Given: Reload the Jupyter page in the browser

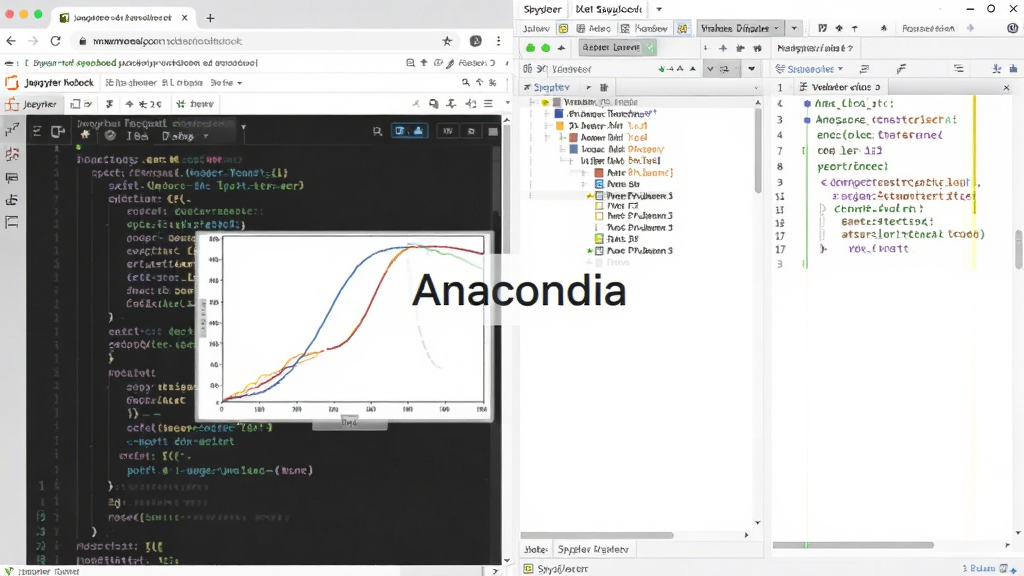Looking at the screenshot, I should [x=56, y=41].
